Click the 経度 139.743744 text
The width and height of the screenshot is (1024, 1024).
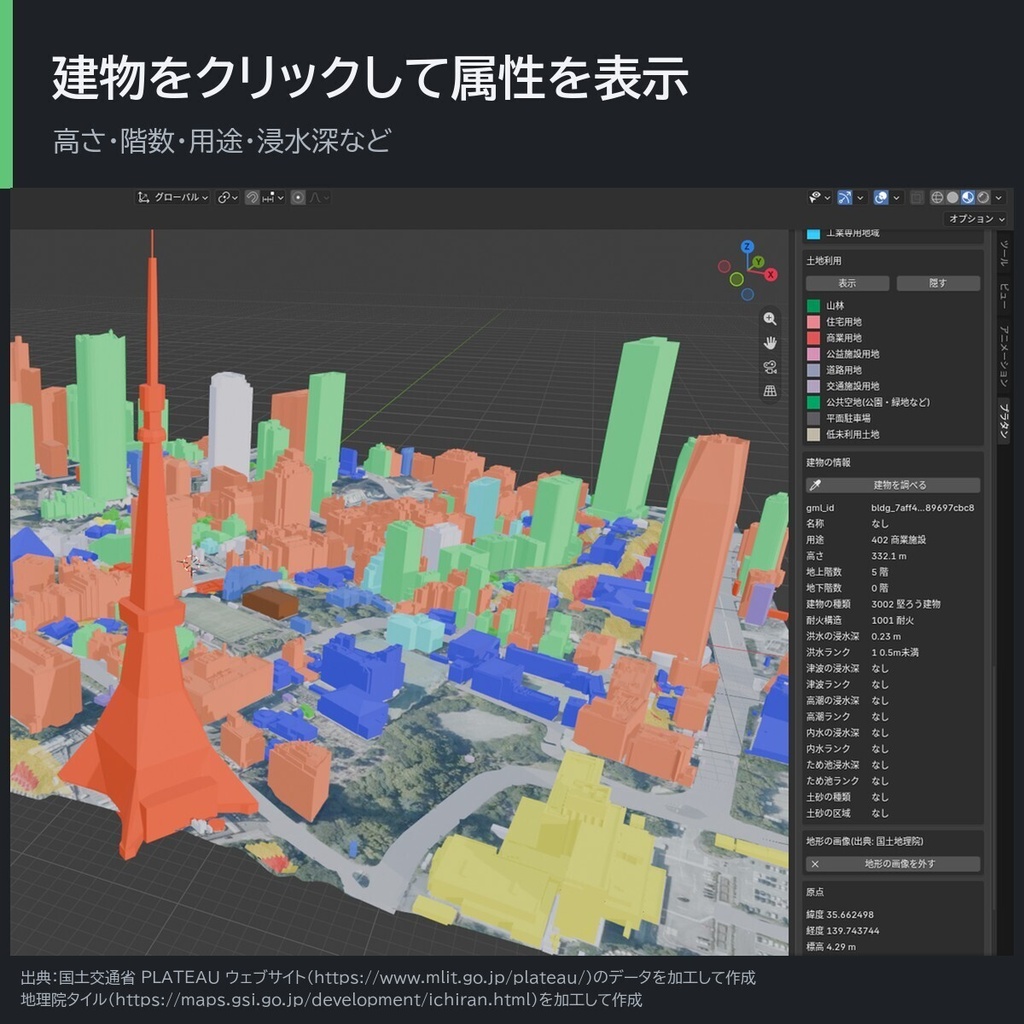point(842,931)
